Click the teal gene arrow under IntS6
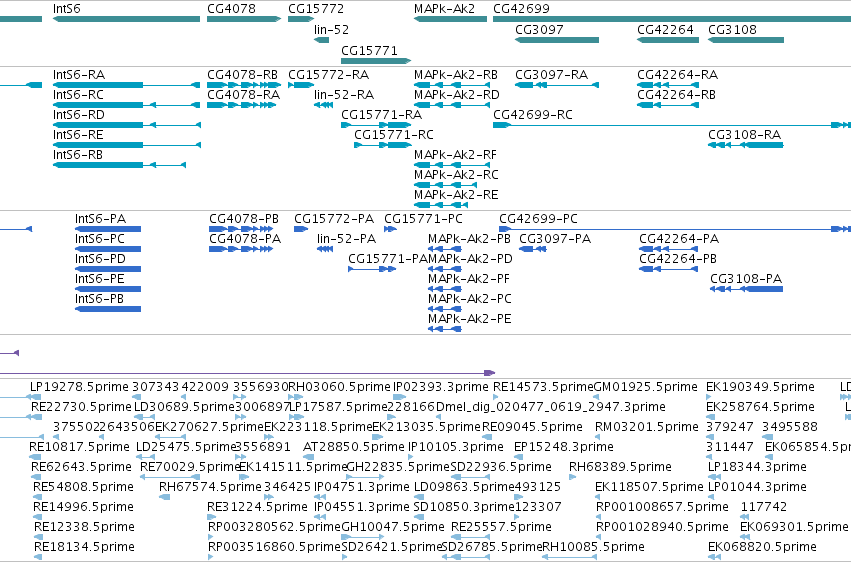Viewport: 851px width, 562px height. pos(126,19)
